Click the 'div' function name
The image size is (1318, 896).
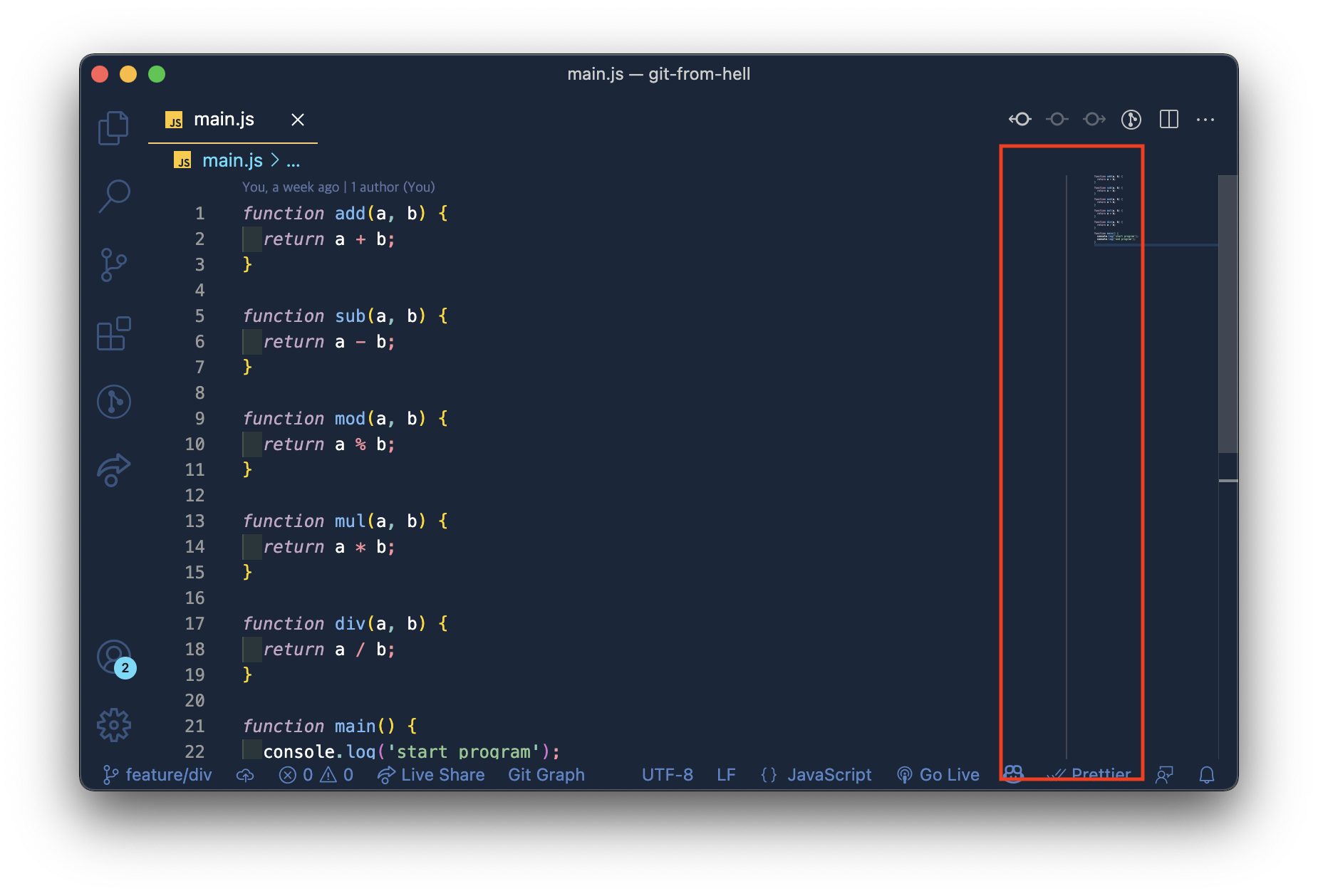[x=350, y=623]
